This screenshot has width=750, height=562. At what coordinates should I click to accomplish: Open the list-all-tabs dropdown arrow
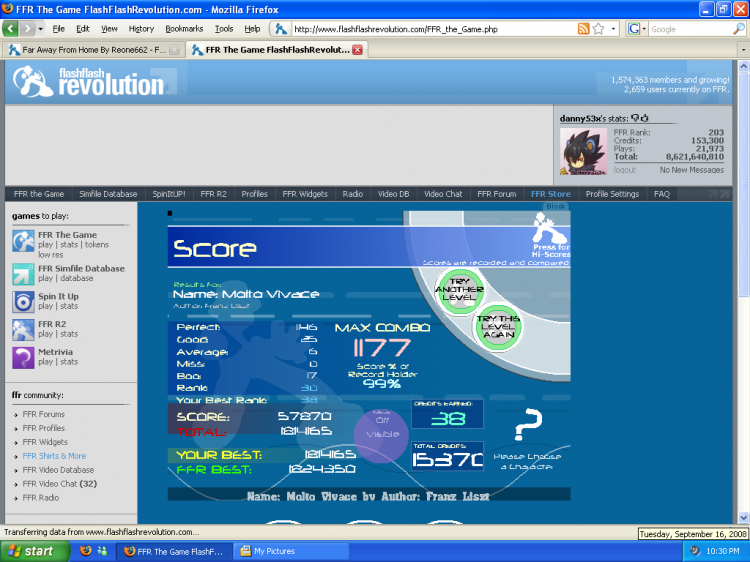tap(743, 50)
